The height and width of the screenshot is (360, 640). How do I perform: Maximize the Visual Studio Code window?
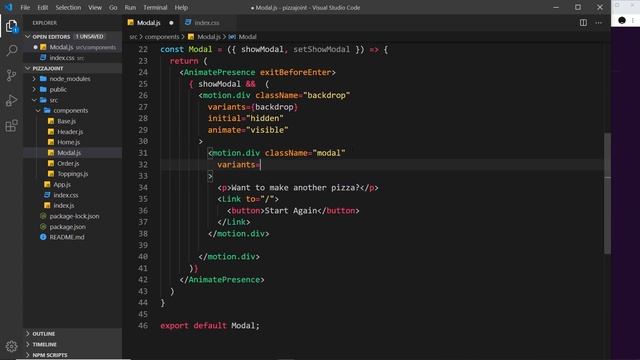[x=578, y=7]
